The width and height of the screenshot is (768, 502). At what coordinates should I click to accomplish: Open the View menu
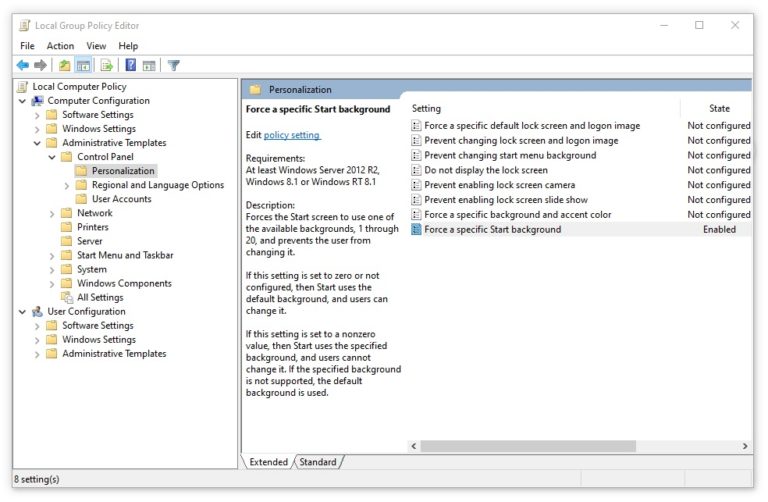pyautogui.click(x=96, y=46)
